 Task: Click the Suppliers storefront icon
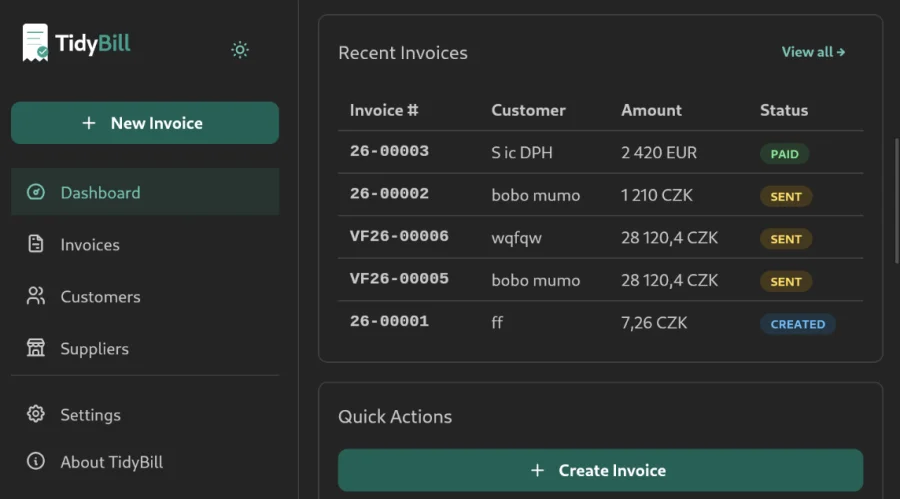pos(36,347)
